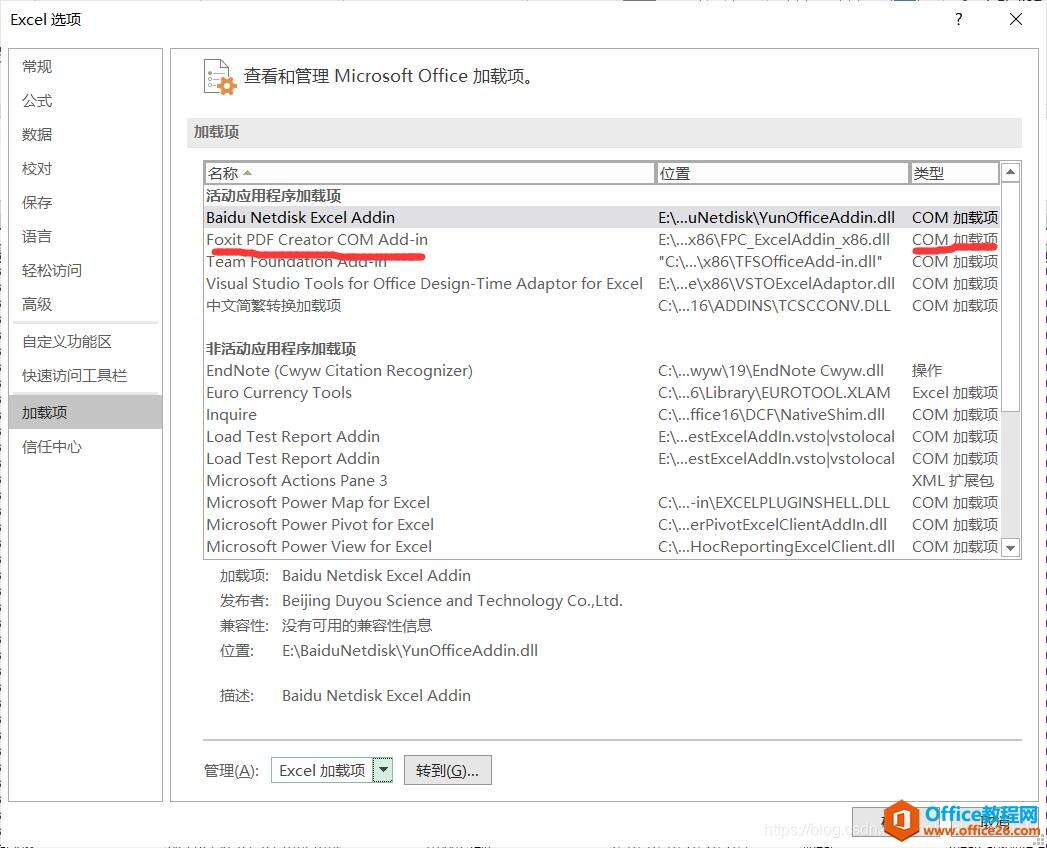This screenshot has height=848, width=1047.
Task: Click the dialog help question mark icon
Action: pos(958,19)
